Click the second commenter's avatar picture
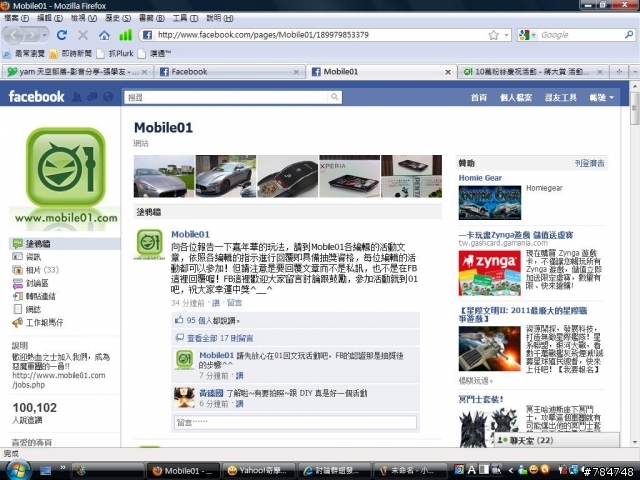The height and width of the screenshot is (480, 640). [184, 398]
